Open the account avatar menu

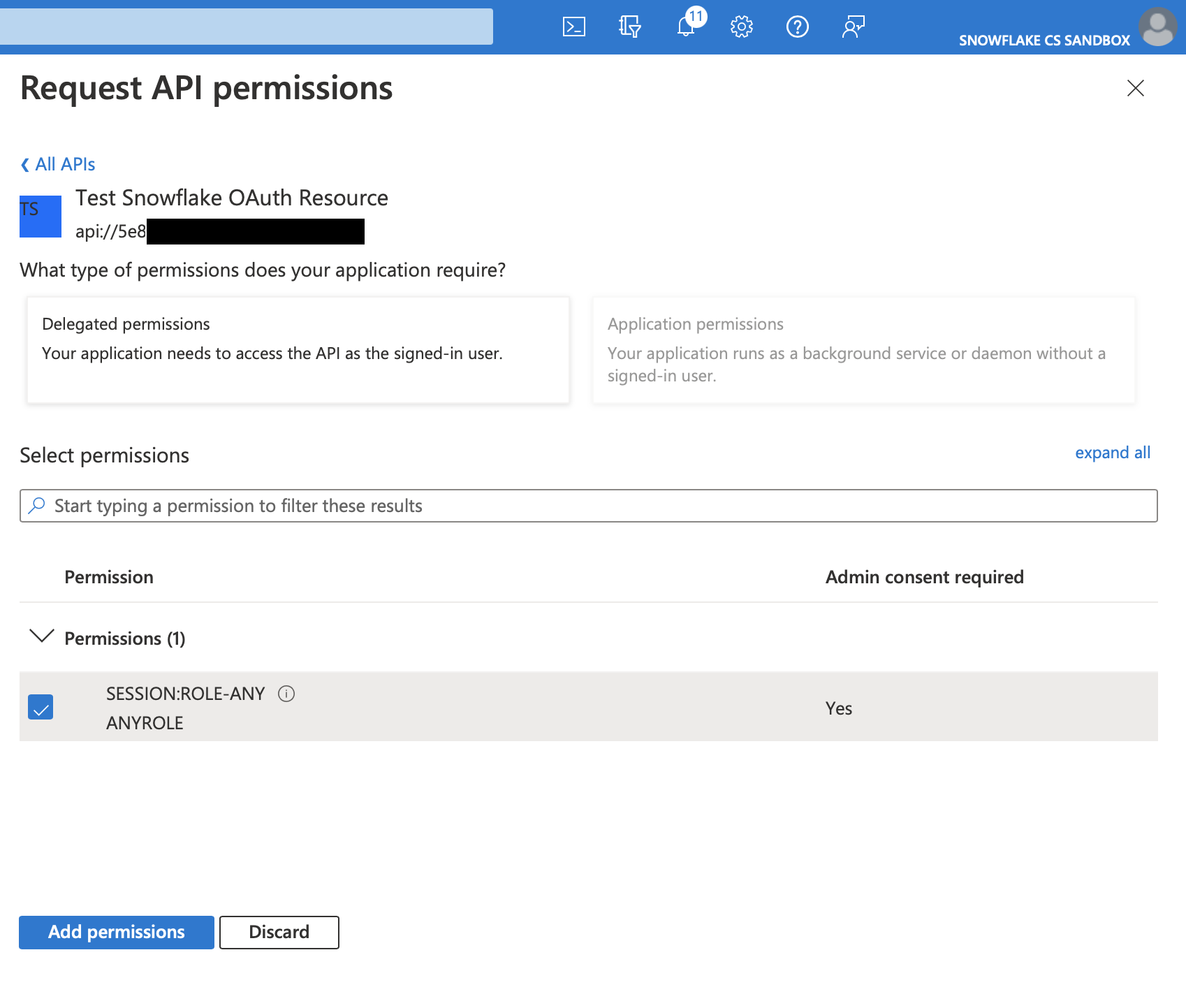[1157, 27]
